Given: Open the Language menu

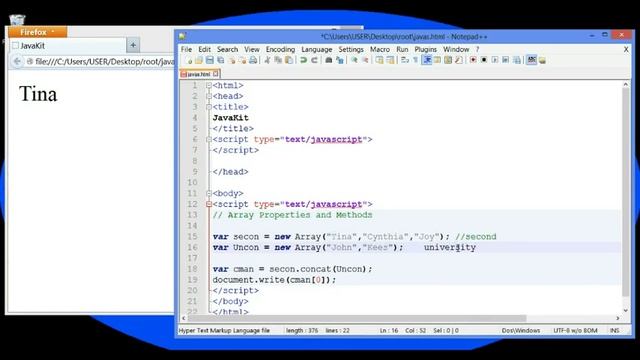Looking at the screenshot, I should (317, 49).
